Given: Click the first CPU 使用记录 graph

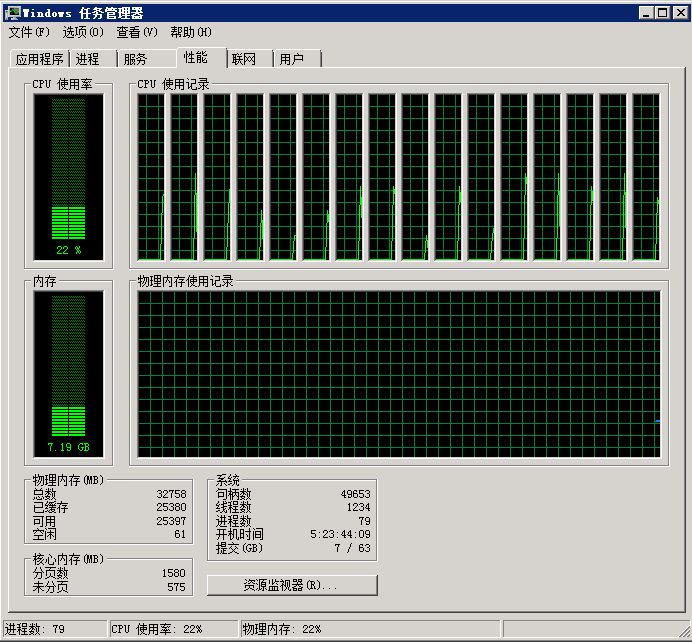Looking at the screenshot, I should (150, 177).
